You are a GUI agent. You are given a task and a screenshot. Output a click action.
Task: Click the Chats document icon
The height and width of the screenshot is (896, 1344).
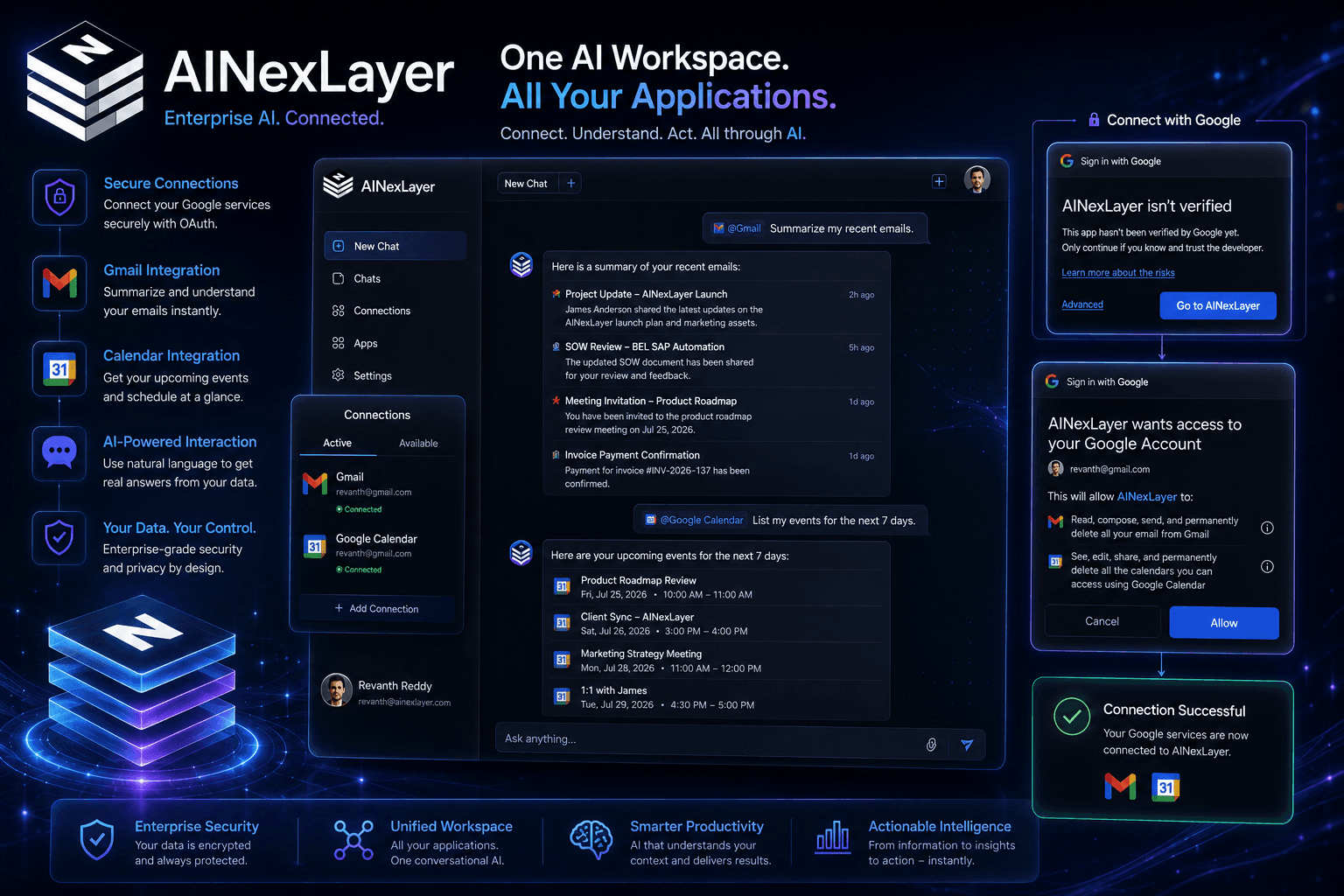click(339, 278)
